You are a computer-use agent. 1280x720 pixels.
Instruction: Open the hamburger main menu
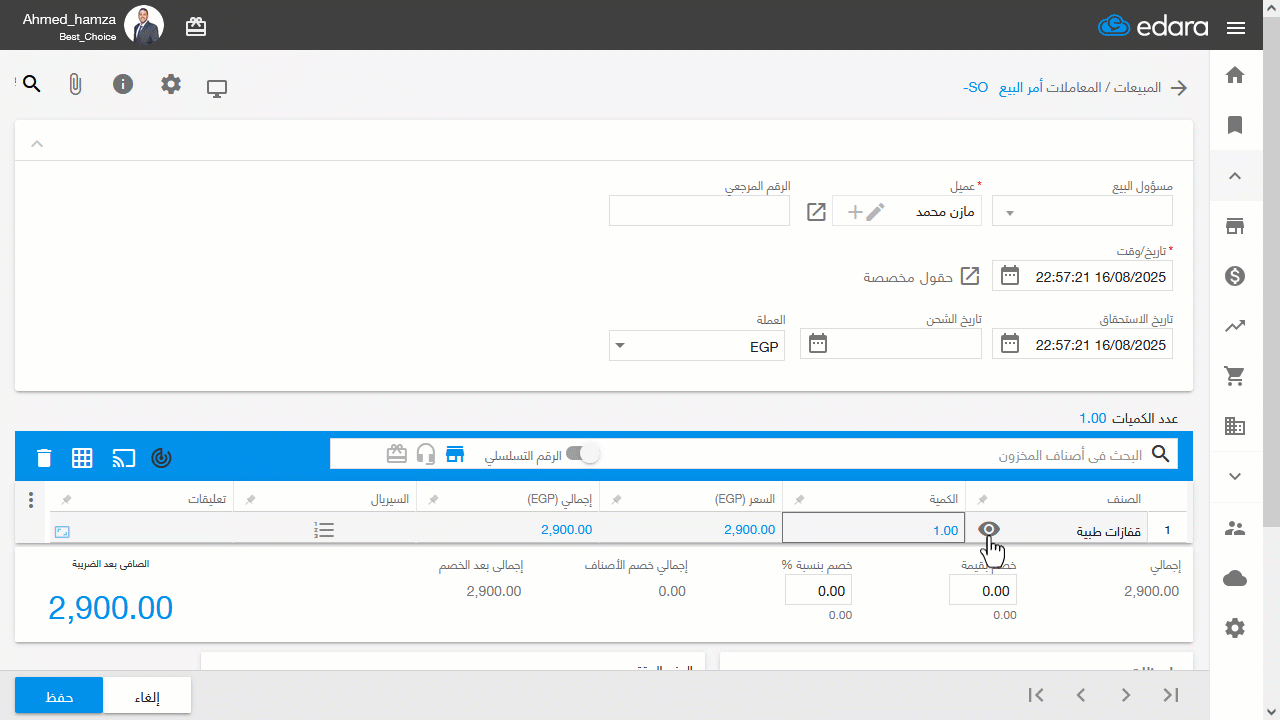[1235, 28]
